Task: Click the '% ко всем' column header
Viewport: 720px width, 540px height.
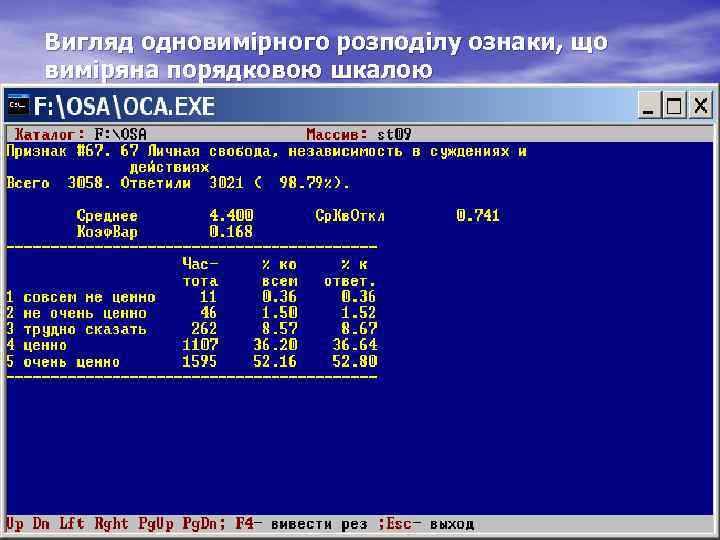Action: [x=279, y=272]
